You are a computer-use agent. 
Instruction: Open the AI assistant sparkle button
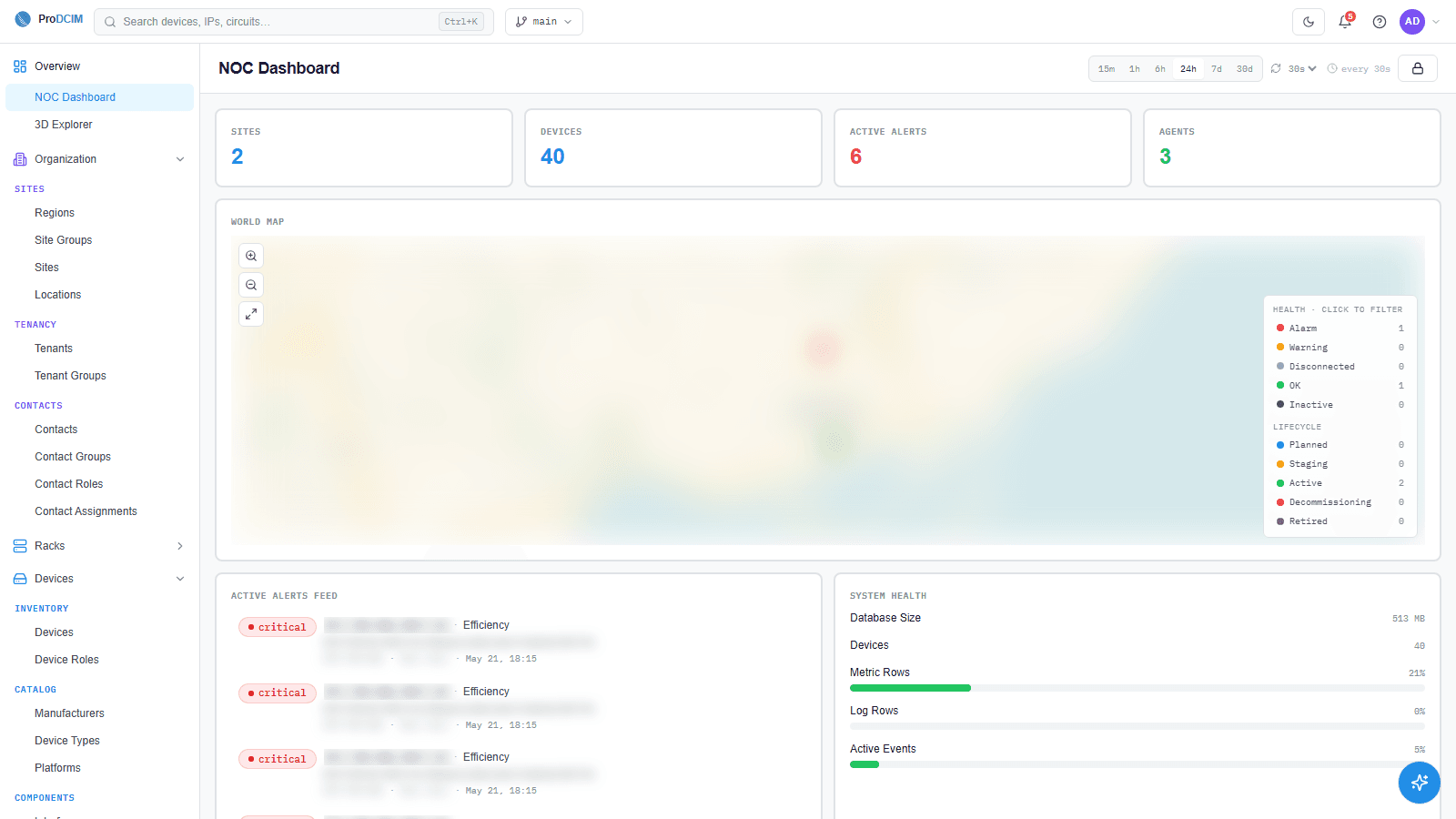coord(1420,783)
